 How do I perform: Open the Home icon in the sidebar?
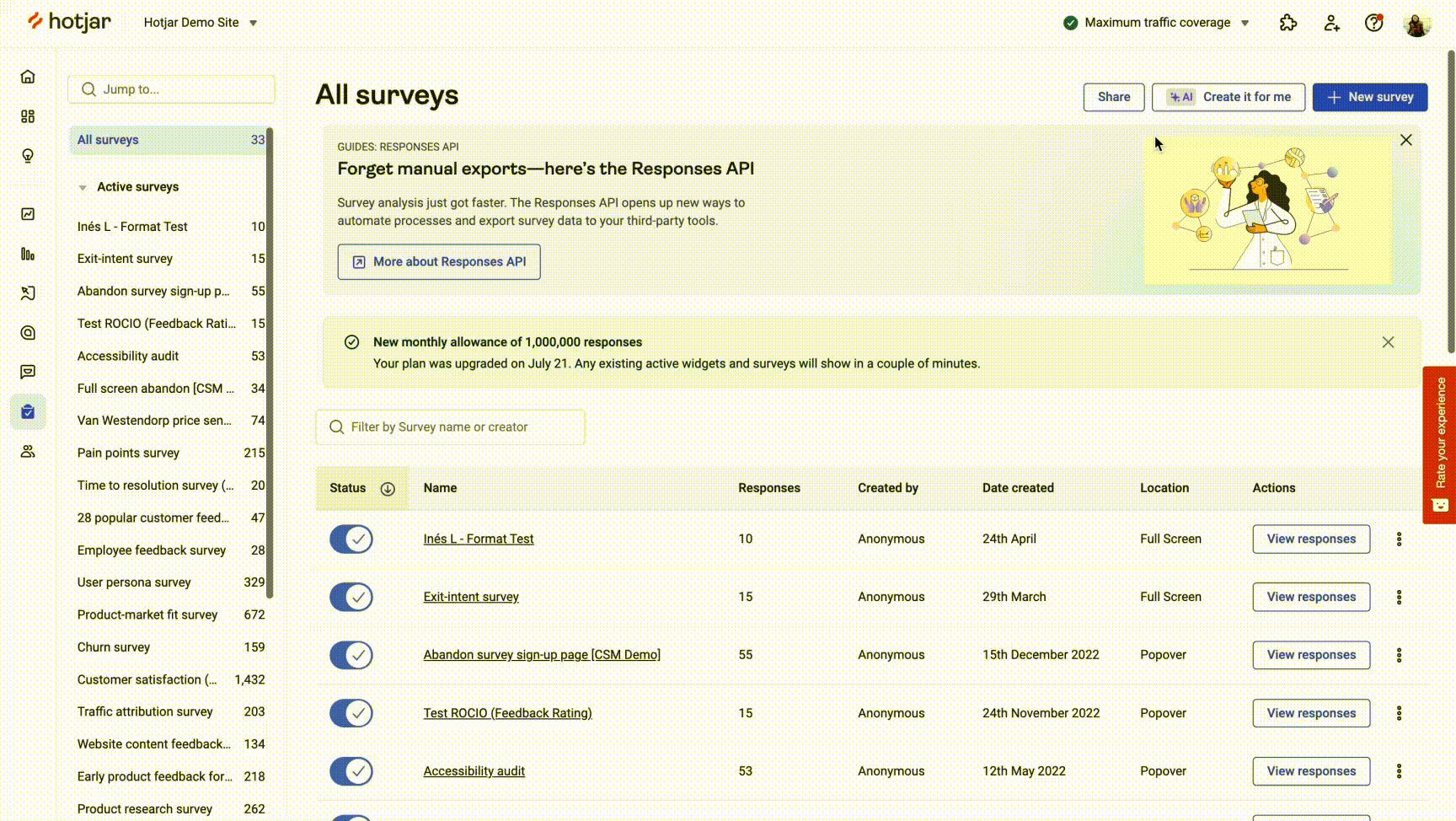click(28, 77)
